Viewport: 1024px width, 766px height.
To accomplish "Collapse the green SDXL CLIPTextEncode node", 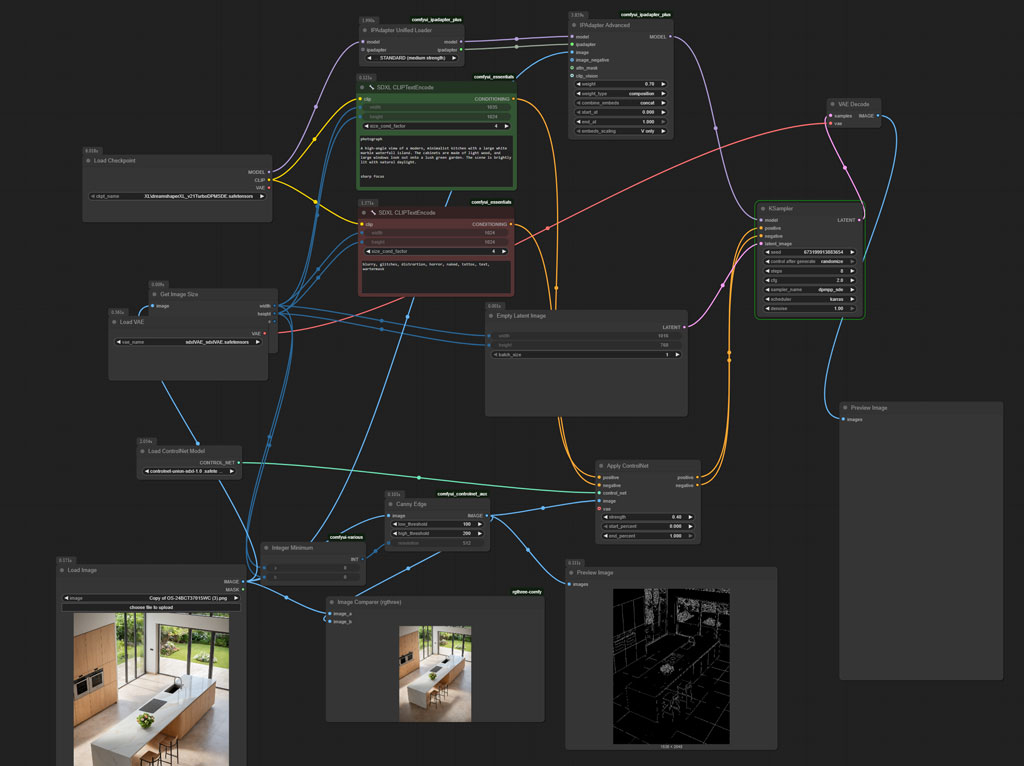I will tap(362, 88).
